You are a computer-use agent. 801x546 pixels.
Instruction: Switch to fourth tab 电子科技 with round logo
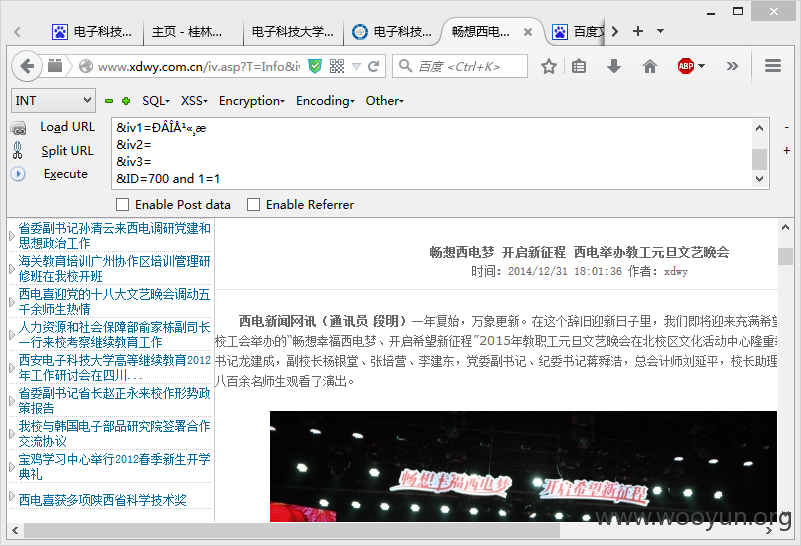tap(393, 32)
